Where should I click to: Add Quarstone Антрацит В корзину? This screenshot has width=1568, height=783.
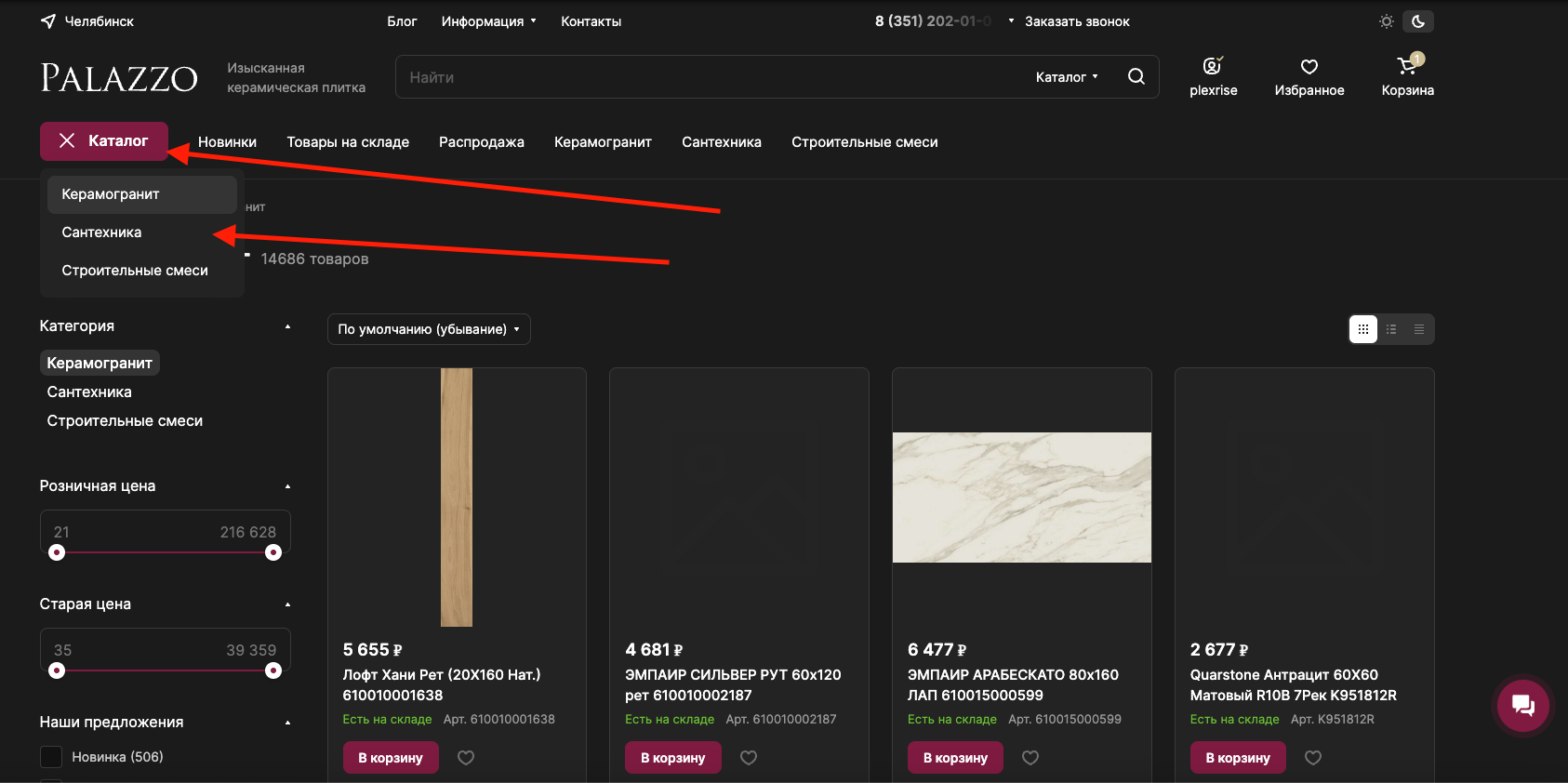pos(1238,758)
